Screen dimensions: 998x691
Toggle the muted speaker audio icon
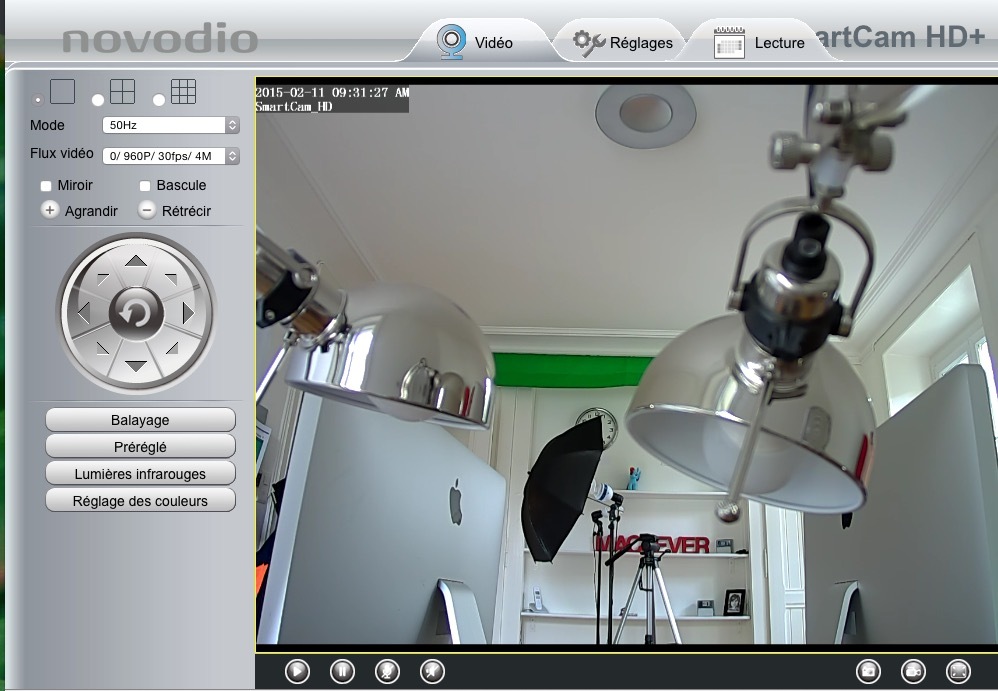click(x=433, y=671)
